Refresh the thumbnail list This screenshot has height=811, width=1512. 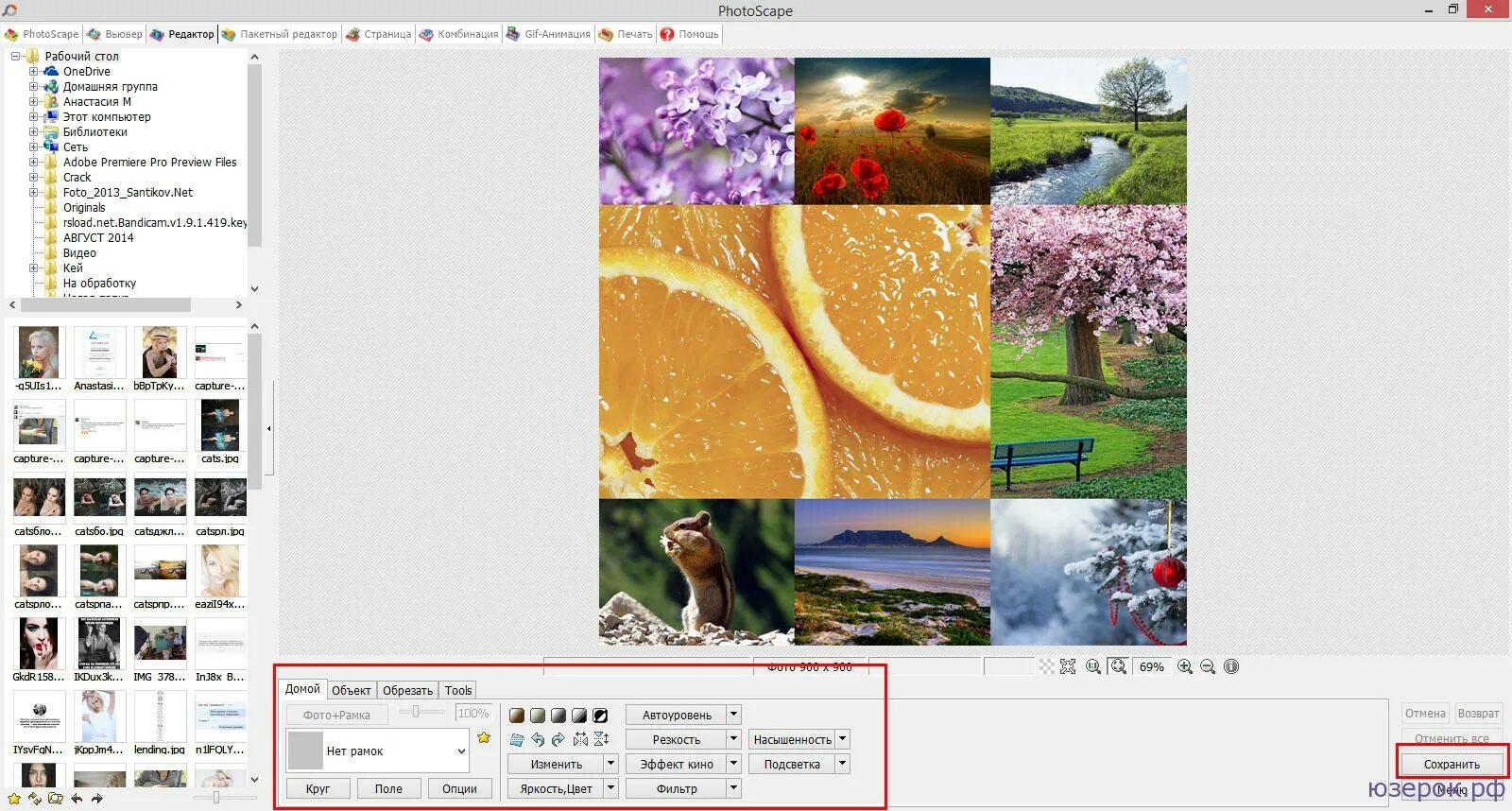(x=35, y=799)
